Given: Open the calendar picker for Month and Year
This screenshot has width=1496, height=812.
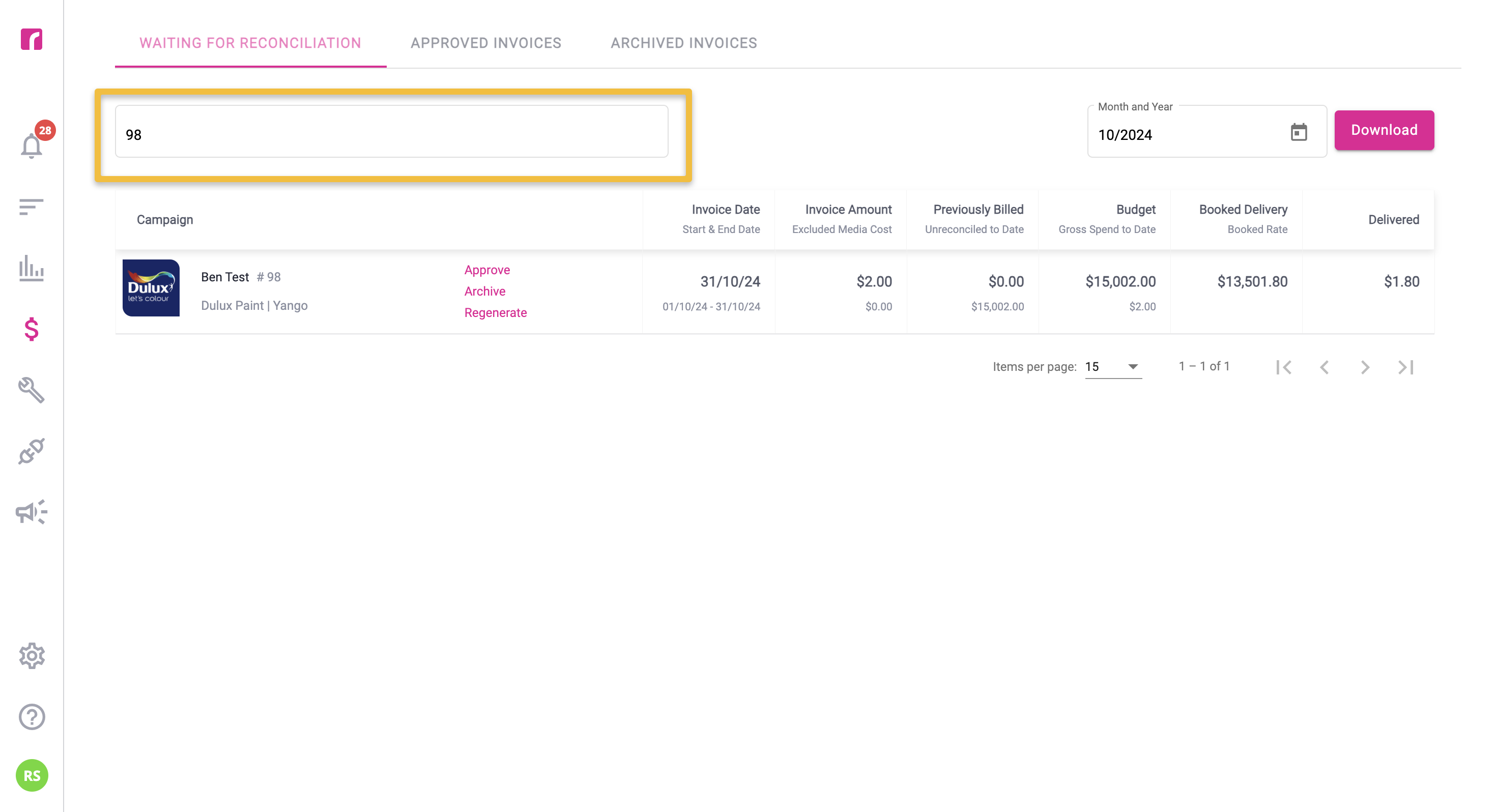Looking at the screenshot, I should [x=1299, y=132].
